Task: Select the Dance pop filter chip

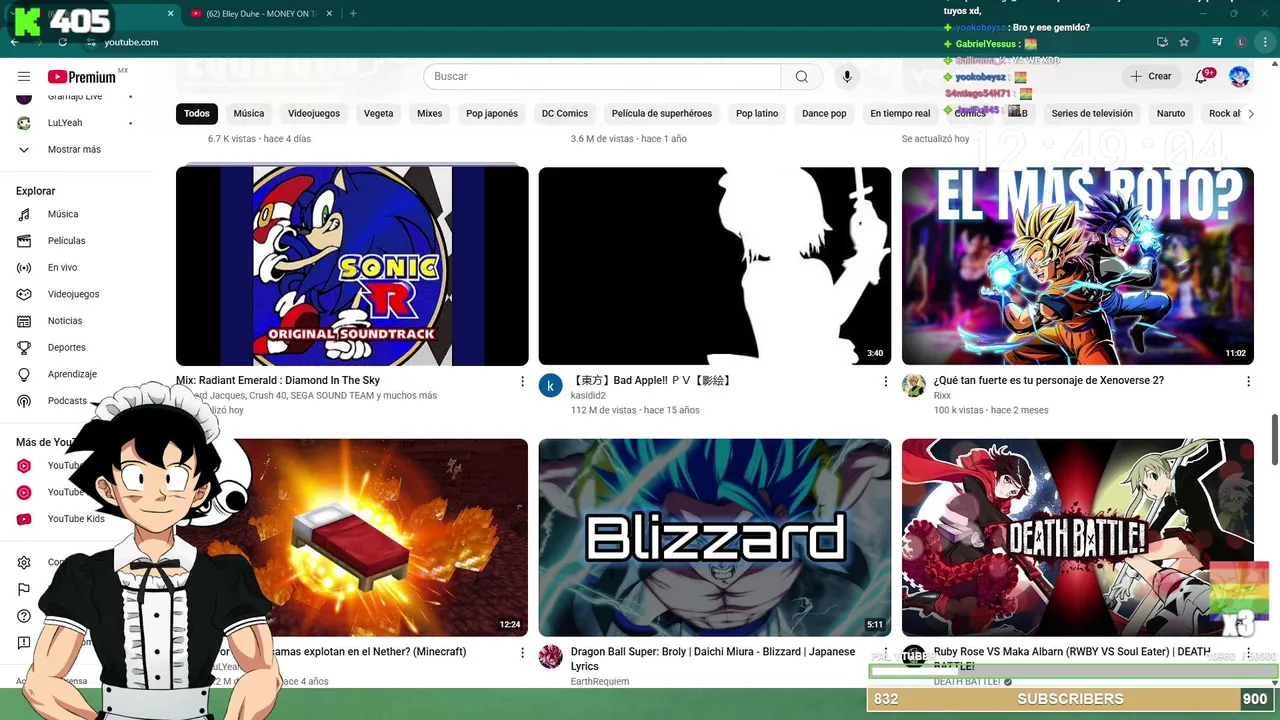Action: click(x=824, y=113)
